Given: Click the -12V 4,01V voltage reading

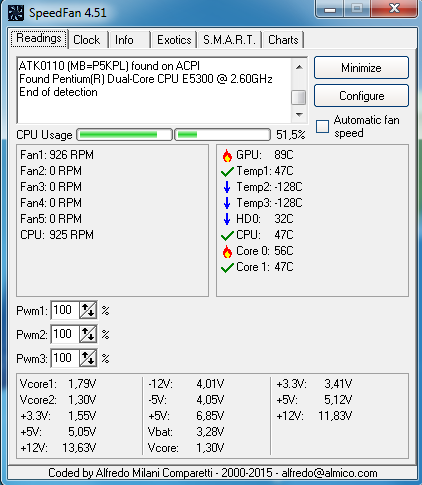Looking at the screenshot, I should click(x=186, y=384).
